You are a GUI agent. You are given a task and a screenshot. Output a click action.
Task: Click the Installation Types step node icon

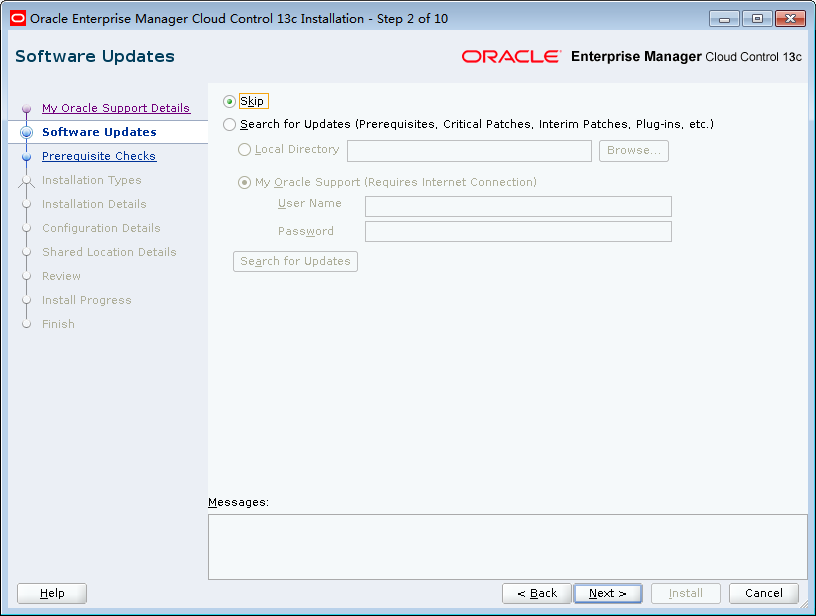click(x=26, y=180)
